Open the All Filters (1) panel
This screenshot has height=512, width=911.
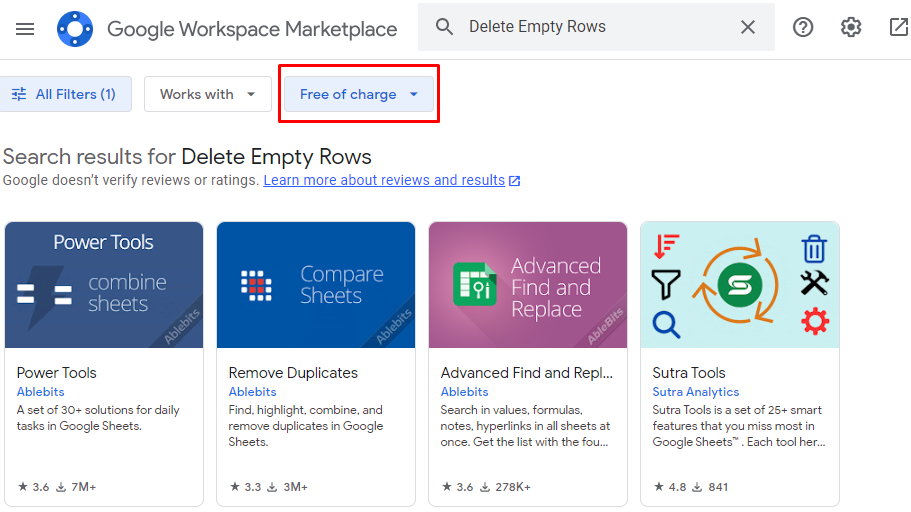tap(65, 94)
